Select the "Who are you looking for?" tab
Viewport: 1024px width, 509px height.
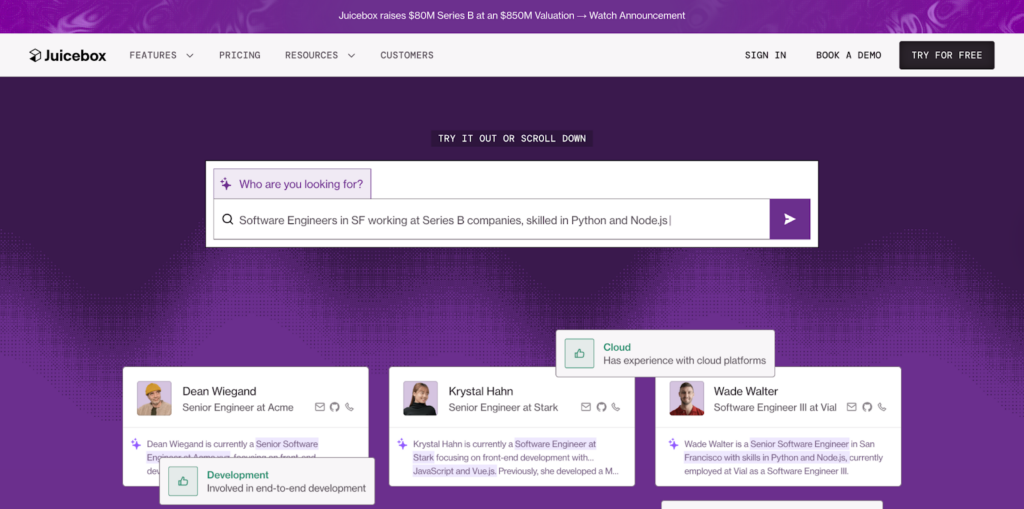pyautogui.click(x=292, y=184)
